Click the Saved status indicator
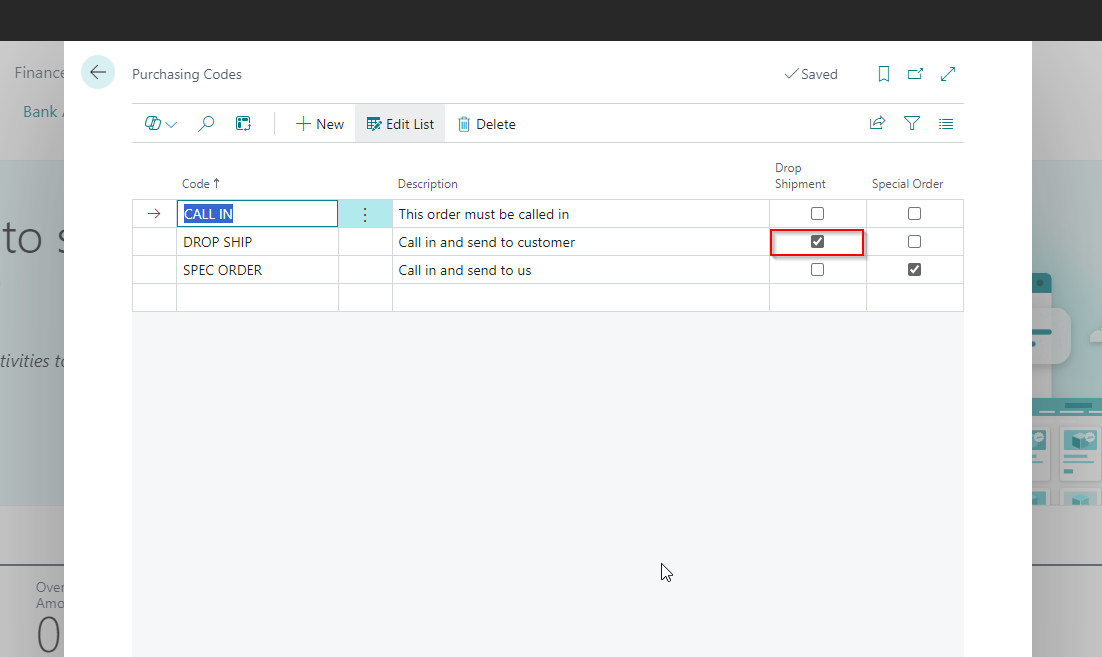Screen dimensions: 1102x657 point(811,74)
